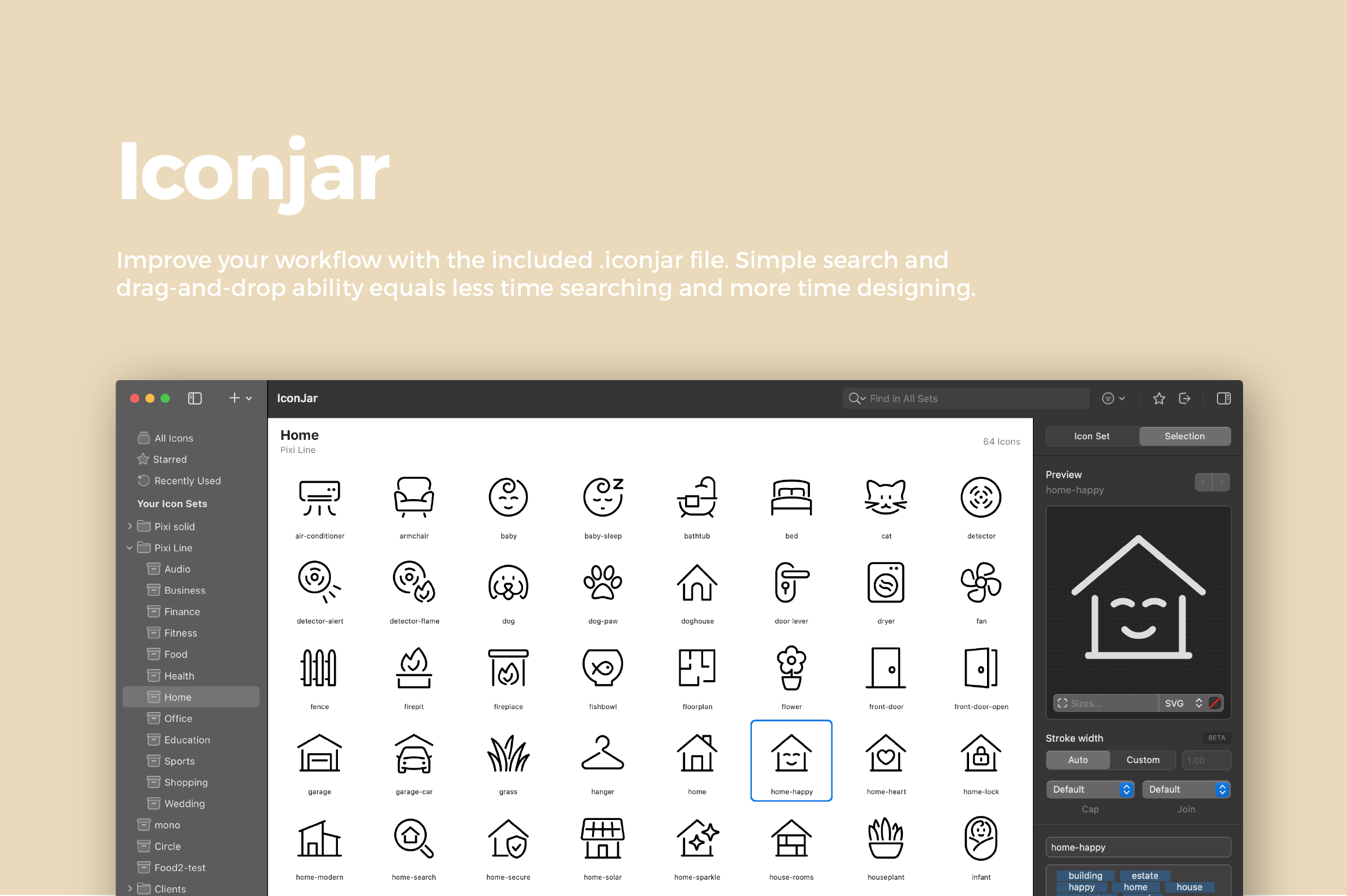This screenshot has height=896, width=1347.
Task: Open the Cap Default dropdown
Action: pyautogui.click(x=1090, y=789)
